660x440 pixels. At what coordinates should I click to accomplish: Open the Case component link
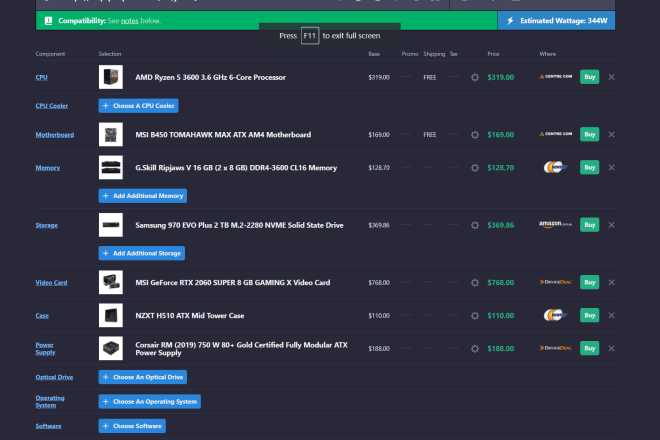(x=42, y=315)
